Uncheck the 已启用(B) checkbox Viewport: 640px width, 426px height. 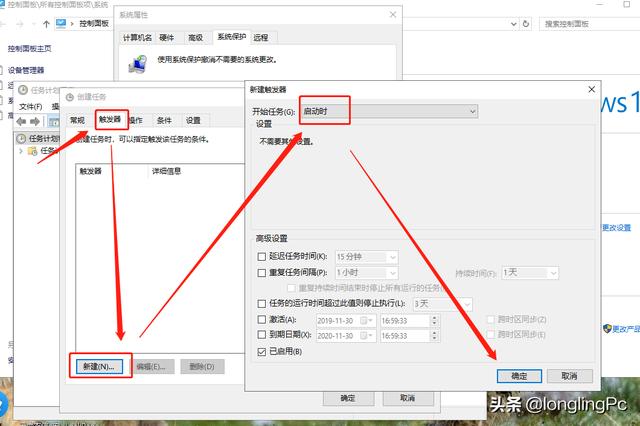pos(262,351)
